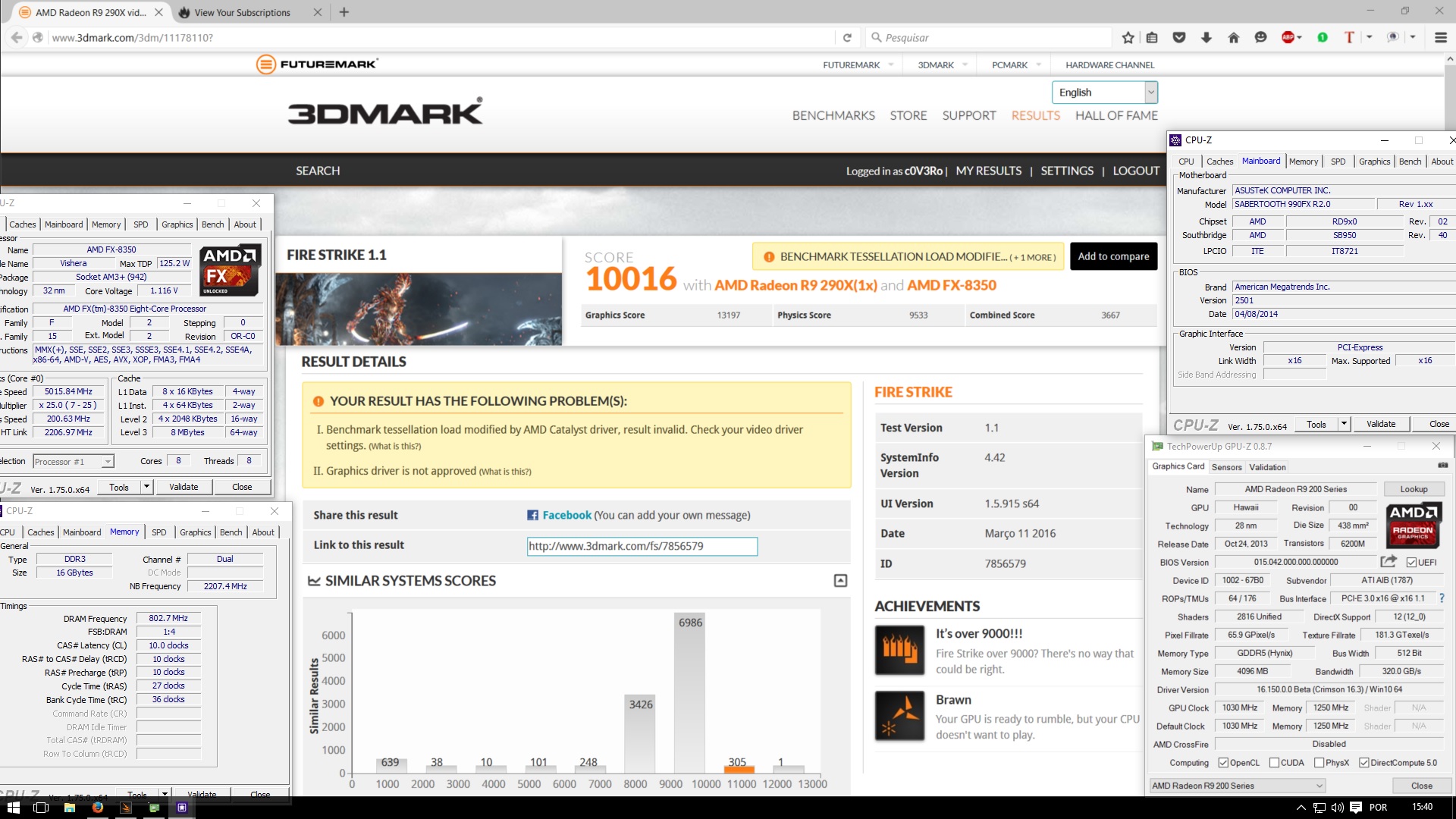Viewport: 1456px width, 819px height.
Task: Click the purple CPU-Z taskbar icon
Action: [182, 808]
